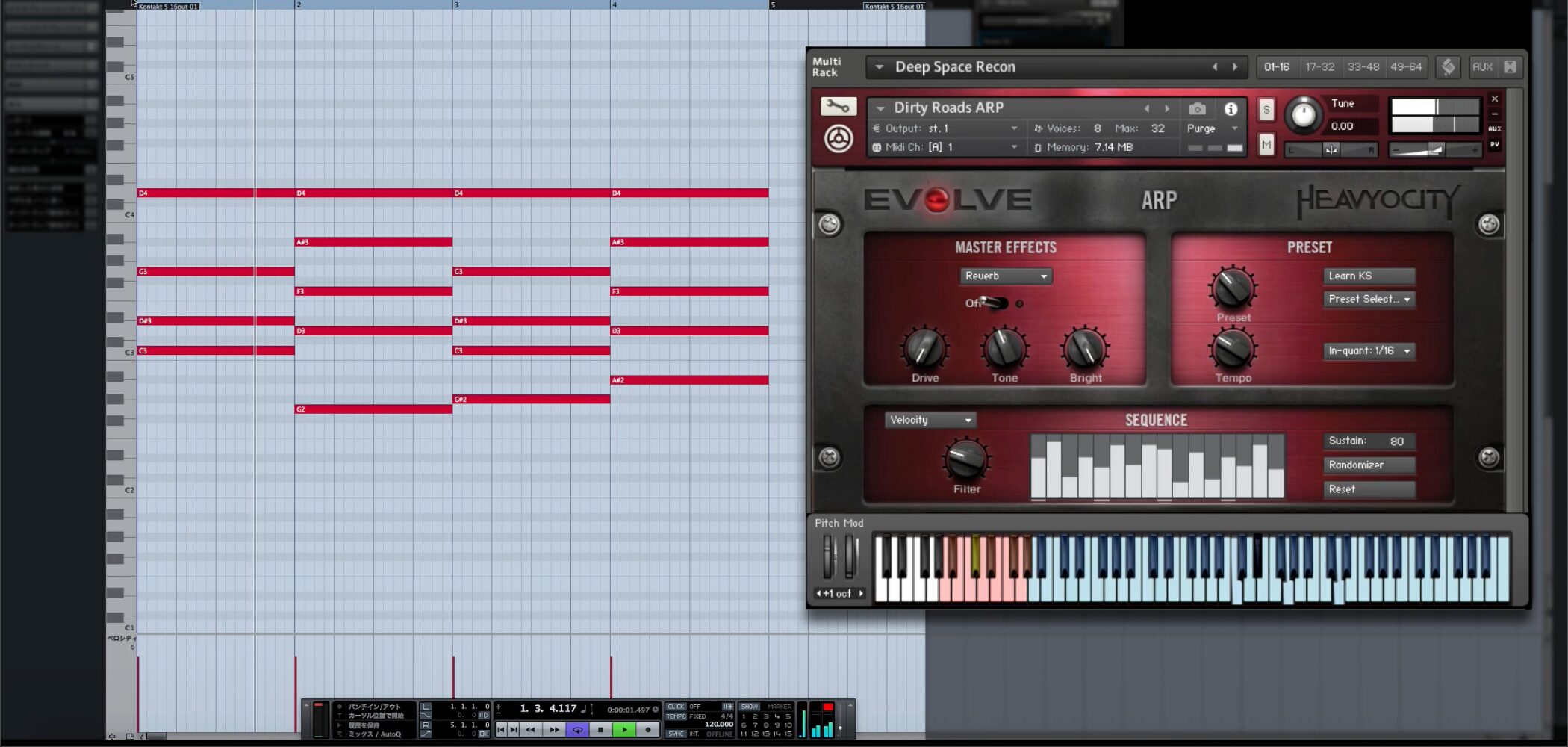Shift keyboard octave up with right arrow

coord(861,594)
